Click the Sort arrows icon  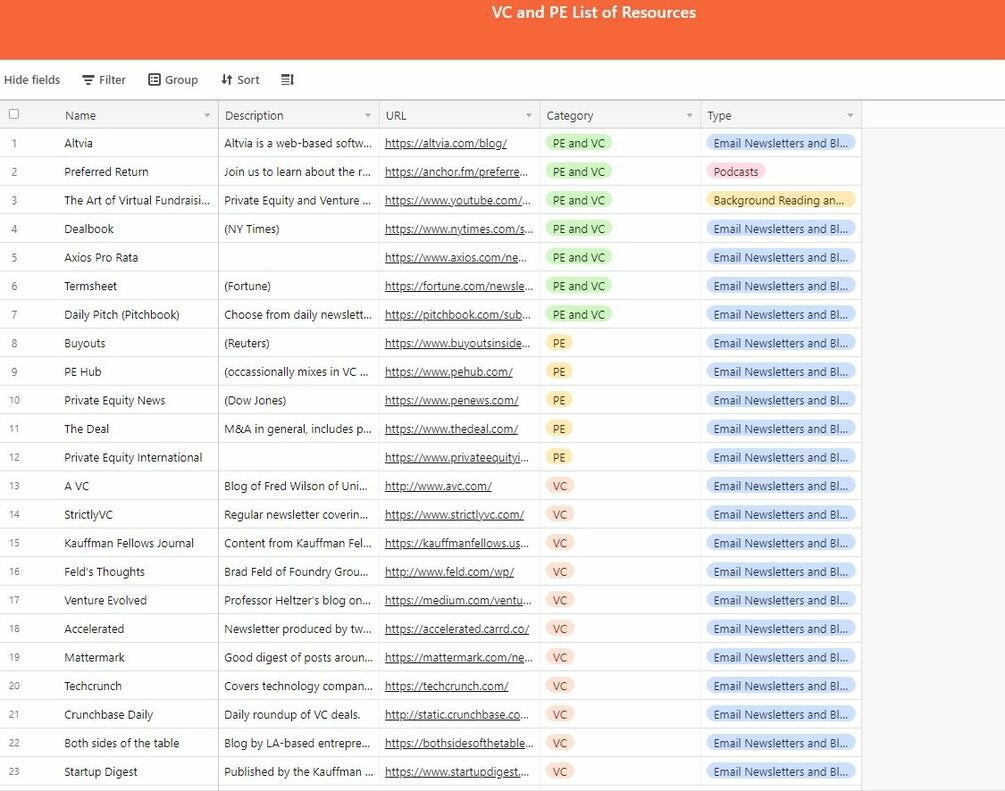click(x=226, y=79)
